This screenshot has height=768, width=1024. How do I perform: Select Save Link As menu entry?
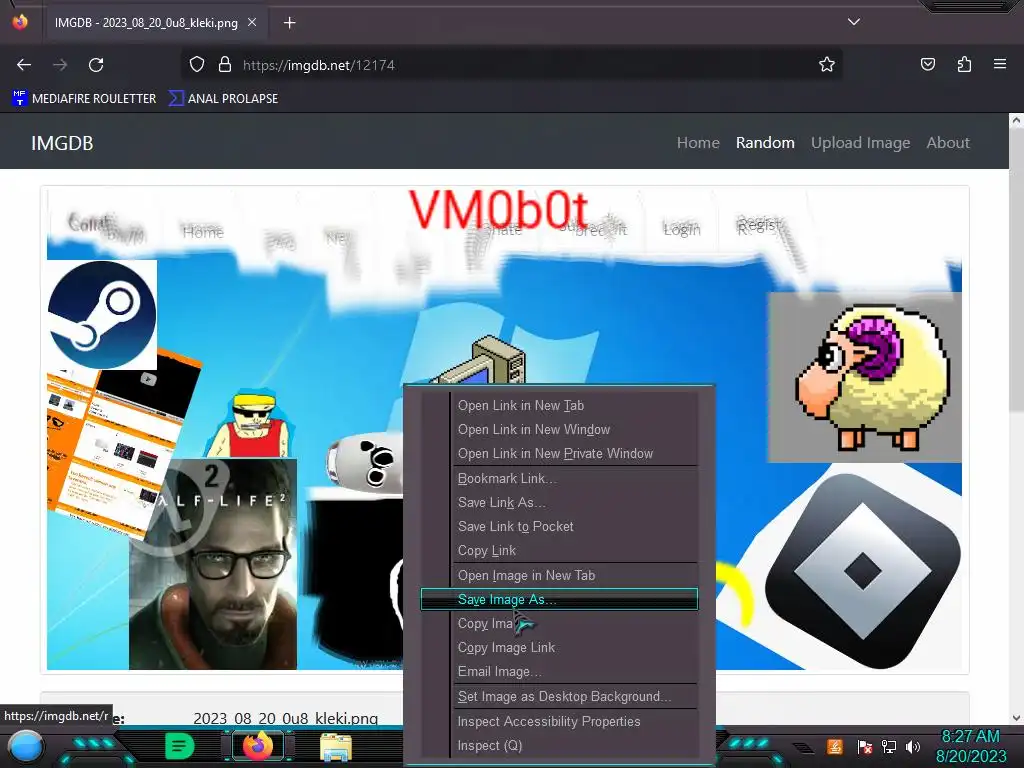(559, 503)
